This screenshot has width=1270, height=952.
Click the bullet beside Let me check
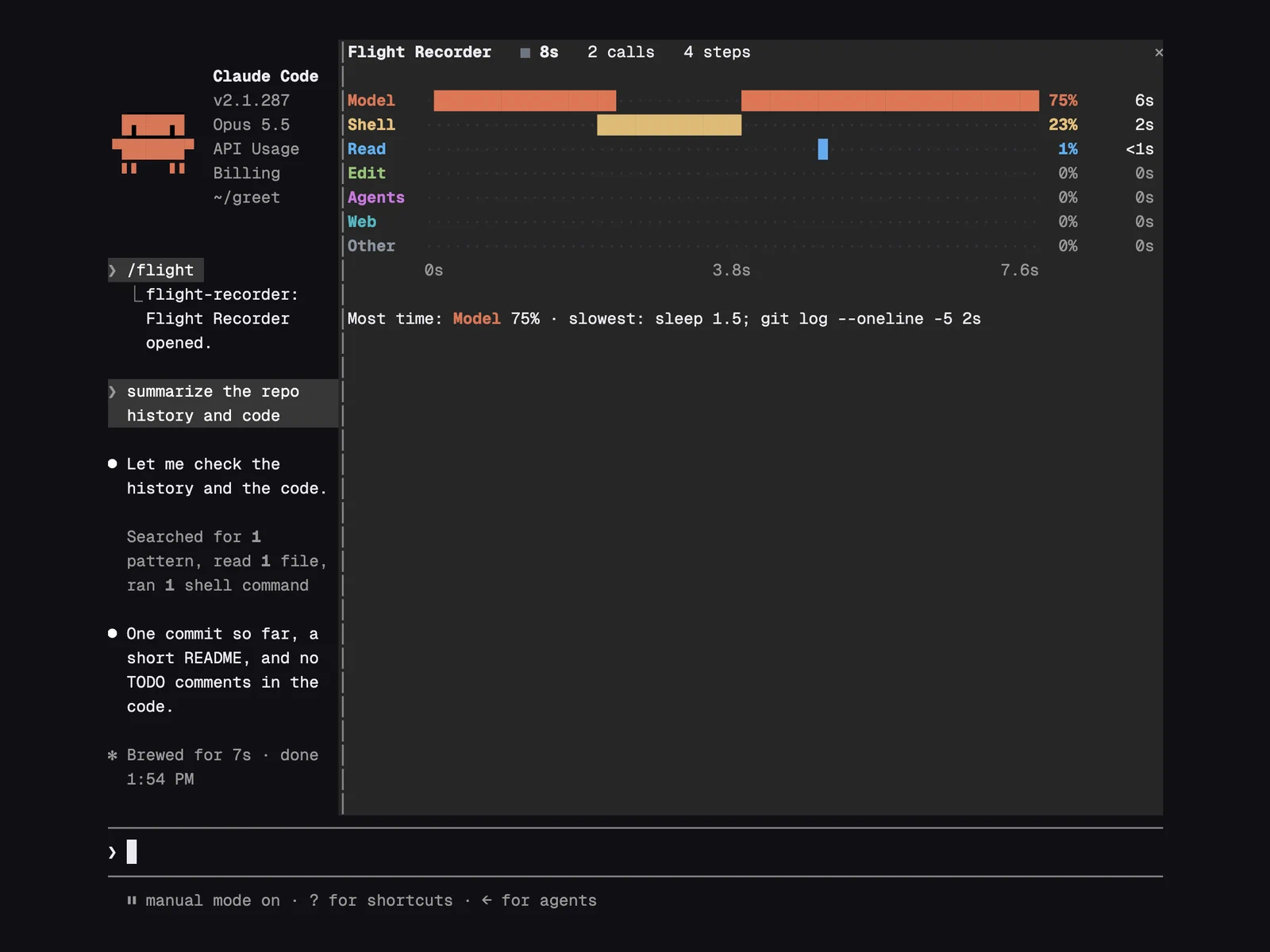113,464
